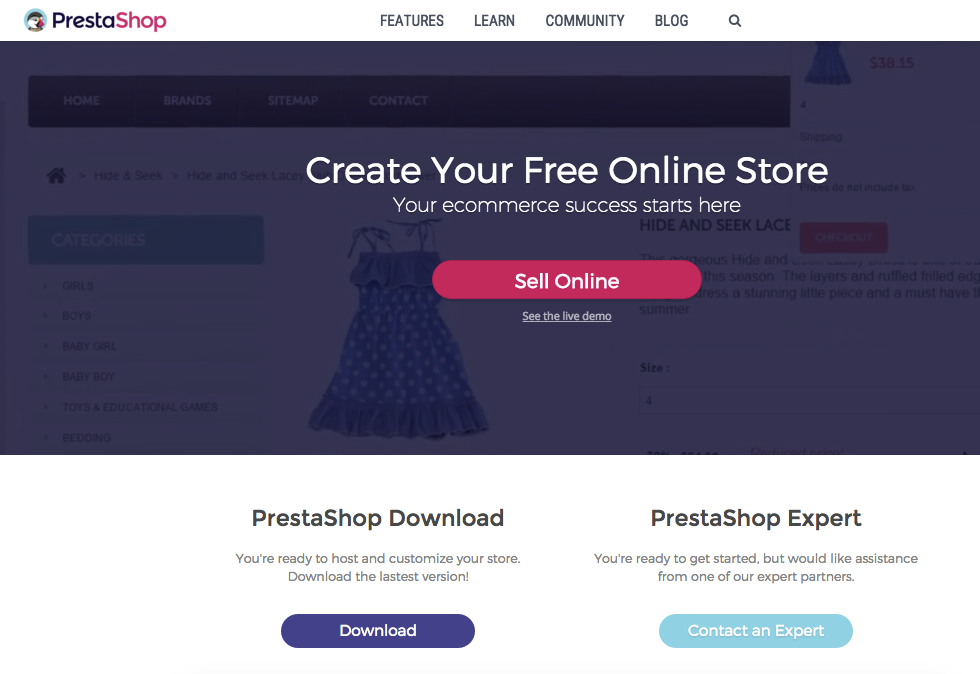Click the PrestaShop logo
The height and width of the screenshot is (674, 980).
(x=95, y=21)
